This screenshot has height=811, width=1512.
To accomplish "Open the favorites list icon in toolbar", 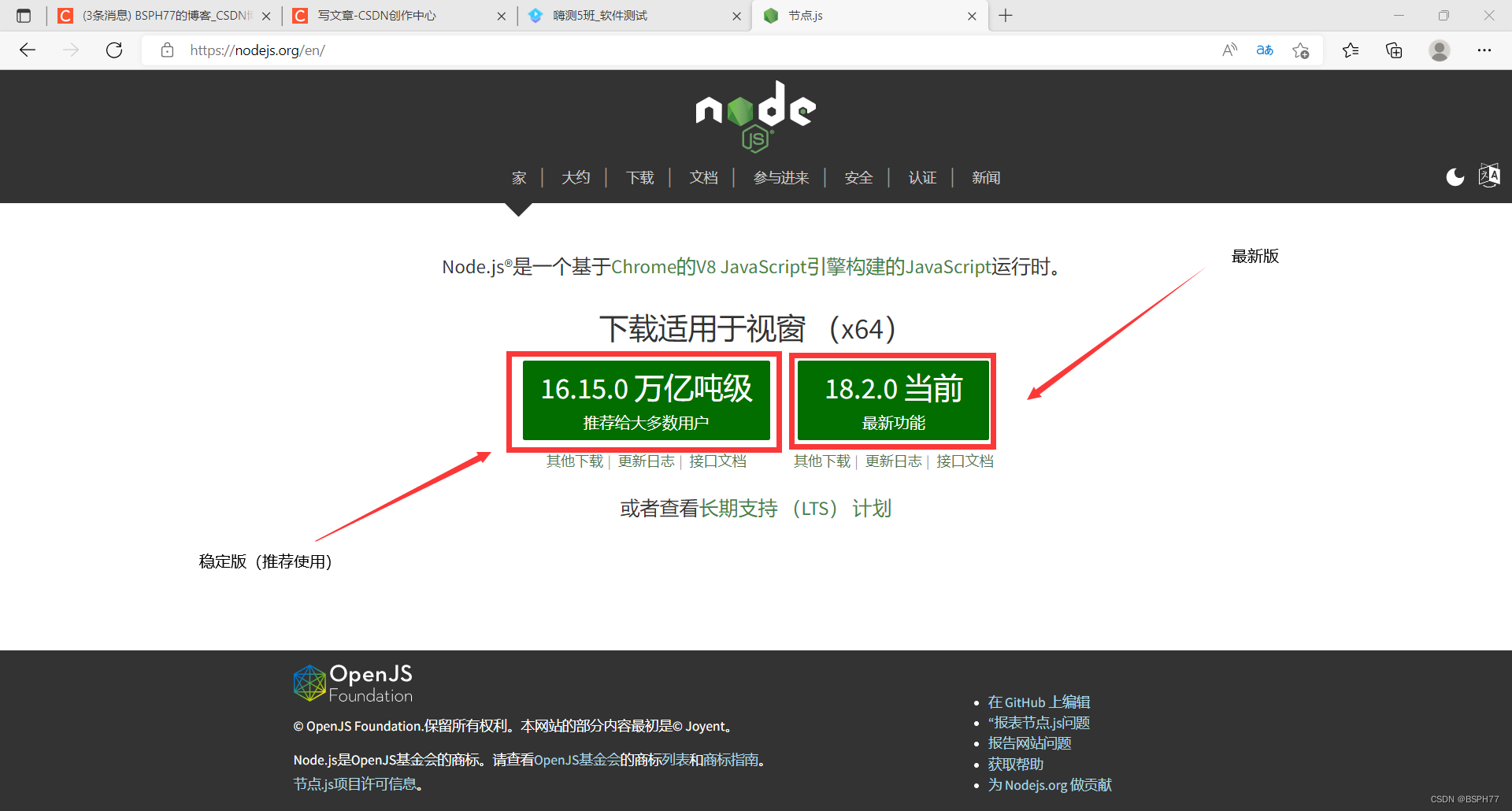I will click(x=1350, y=50).
